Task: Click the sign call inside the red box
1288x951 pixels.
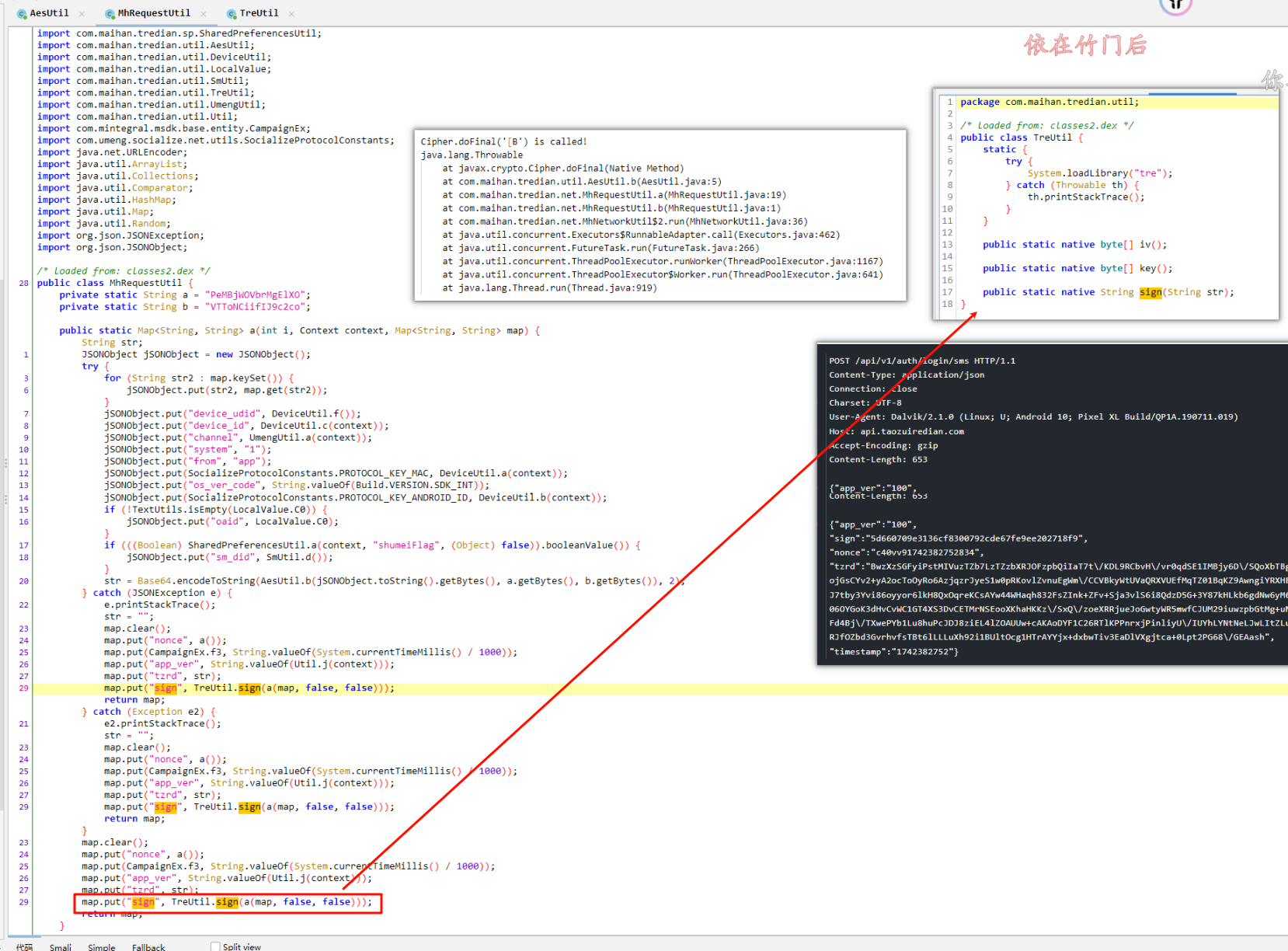Action: pos(227,902)
